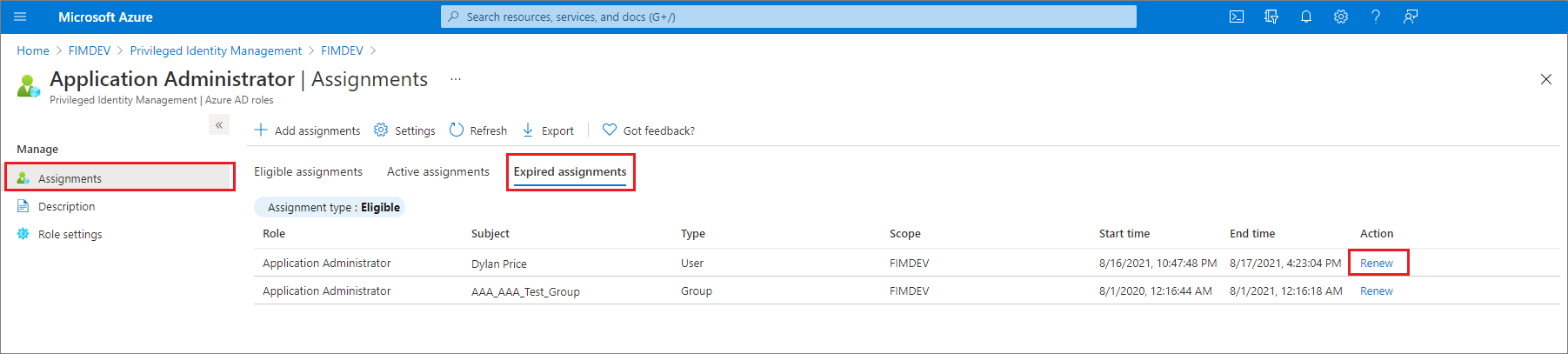Collapse the left Manage sidebar

(219, 125)
